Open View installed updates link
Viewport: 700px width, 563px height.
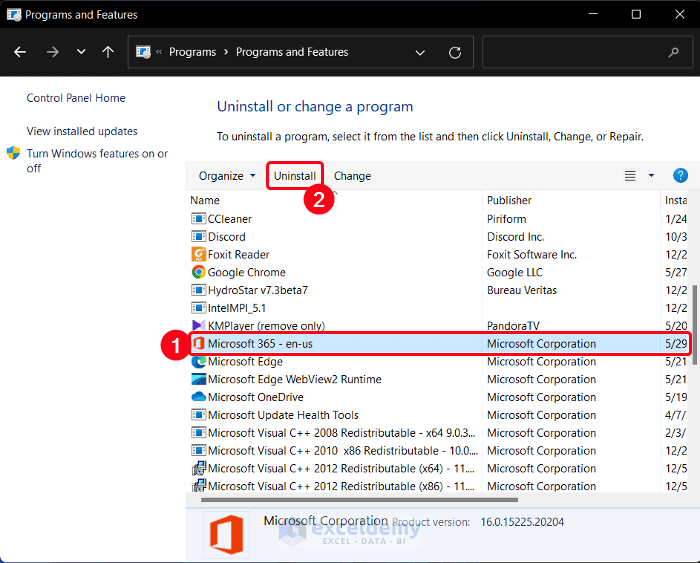point(82,131)
